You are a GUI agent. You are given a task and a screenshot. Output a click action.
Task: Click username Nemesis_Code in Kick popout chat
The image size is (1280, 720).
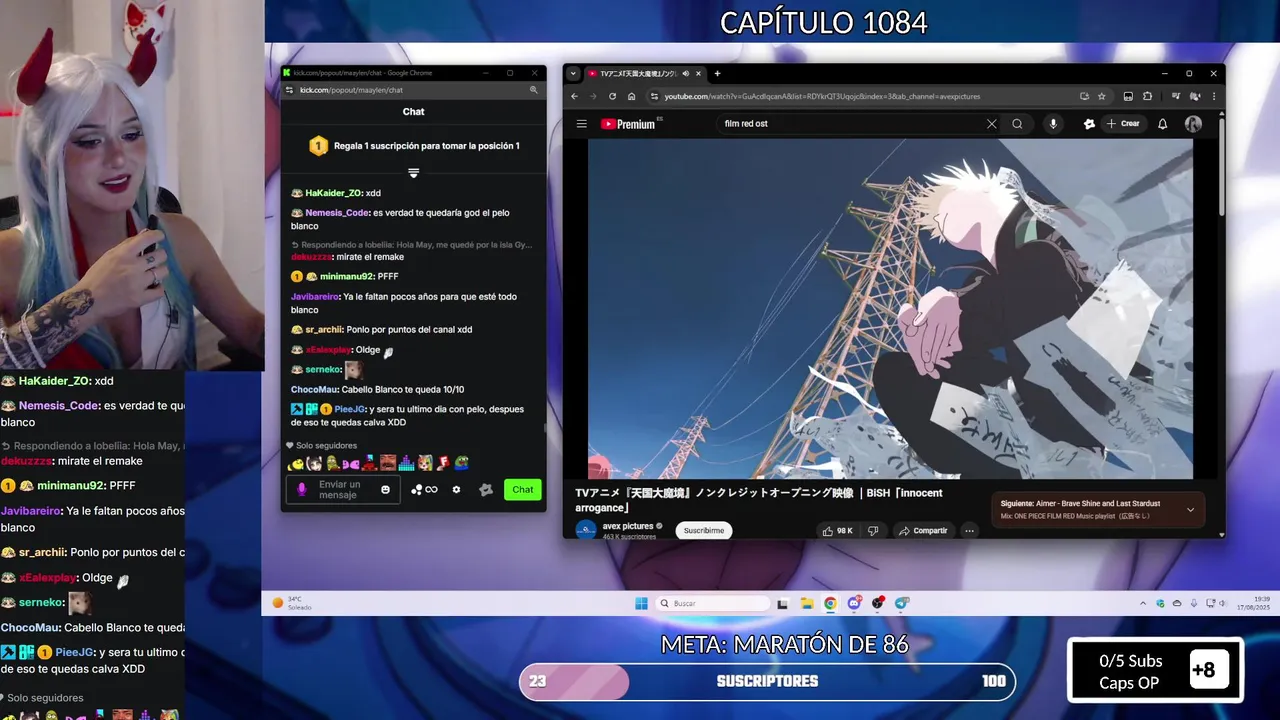coord(337,213)
